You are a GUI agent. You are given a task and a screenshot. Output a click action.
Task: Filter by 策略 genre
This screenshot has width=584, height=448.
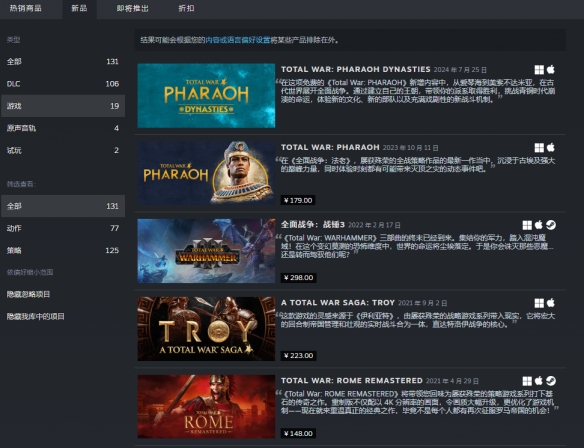63,250
